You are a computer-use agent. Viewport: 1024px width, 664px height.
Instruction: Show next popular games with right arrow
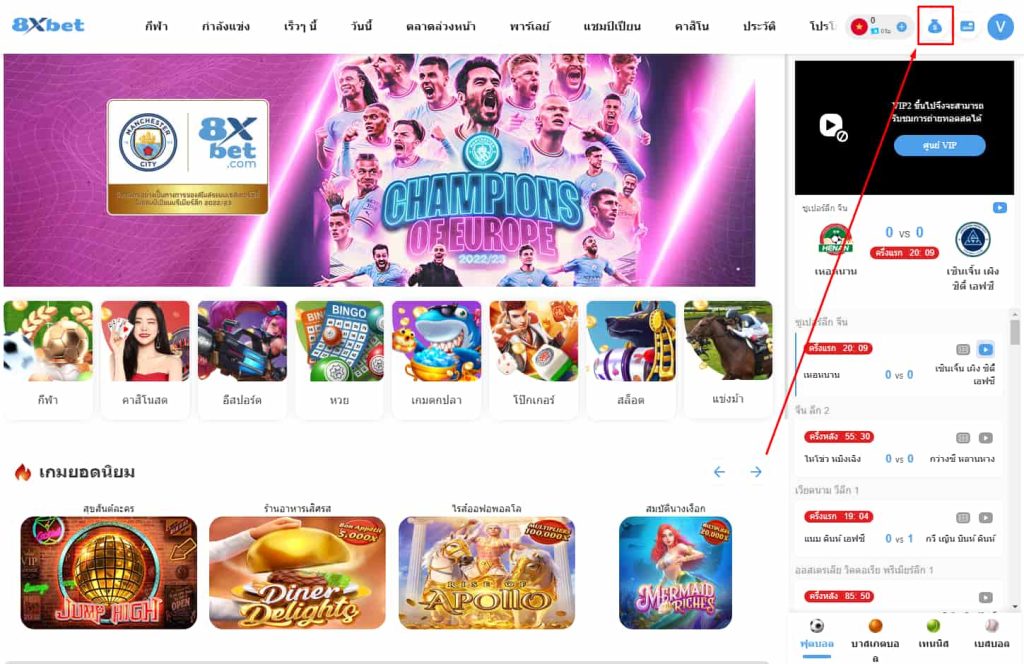pyautogui.click(x=756, y=471)
